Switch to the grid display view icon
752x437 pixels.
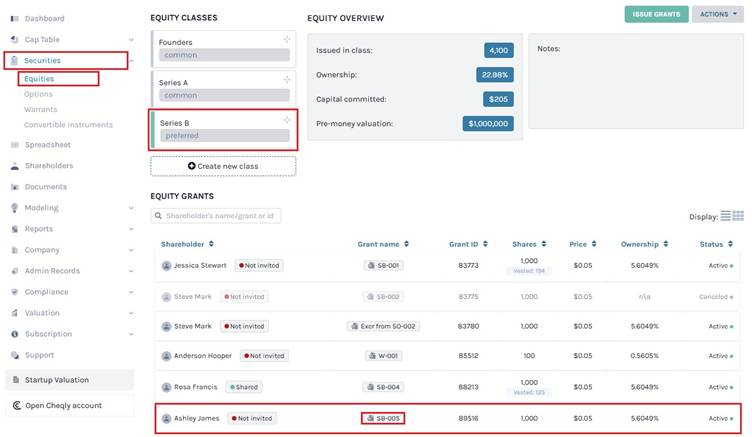click(738, 216)
